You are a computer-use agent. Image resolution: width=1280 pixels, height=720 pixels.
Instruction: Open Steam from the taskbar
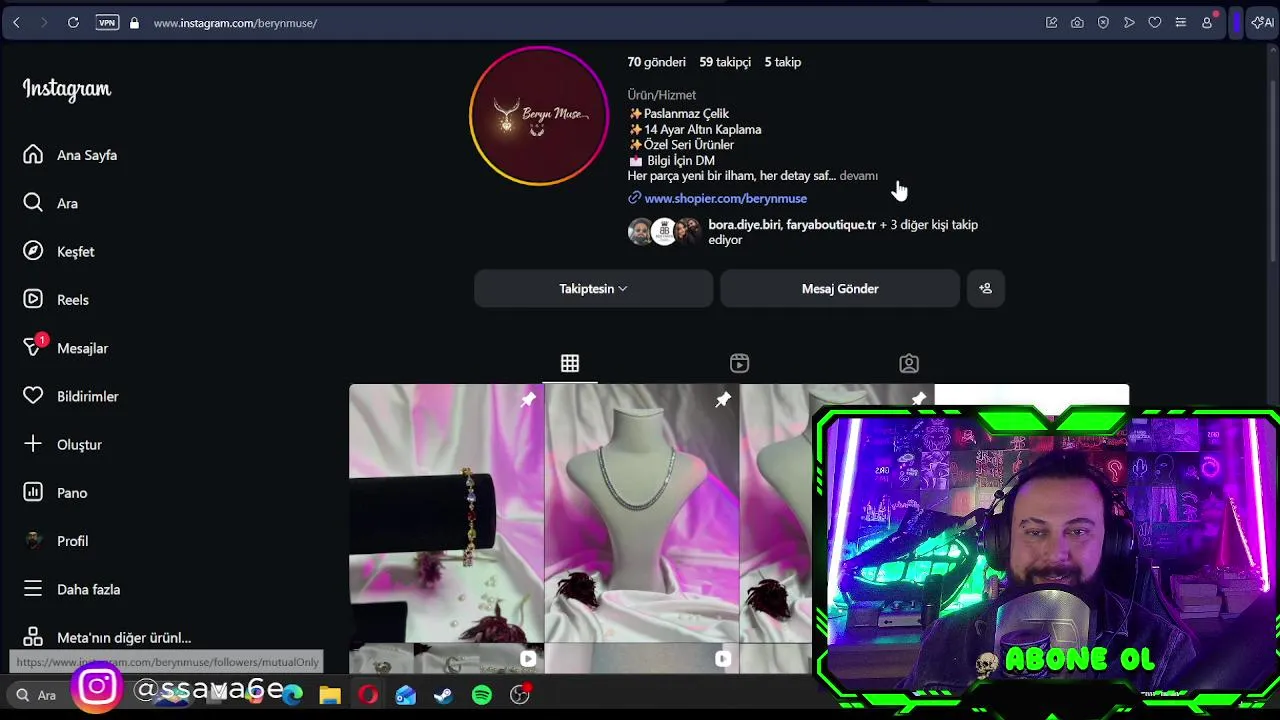pos(444,695)
